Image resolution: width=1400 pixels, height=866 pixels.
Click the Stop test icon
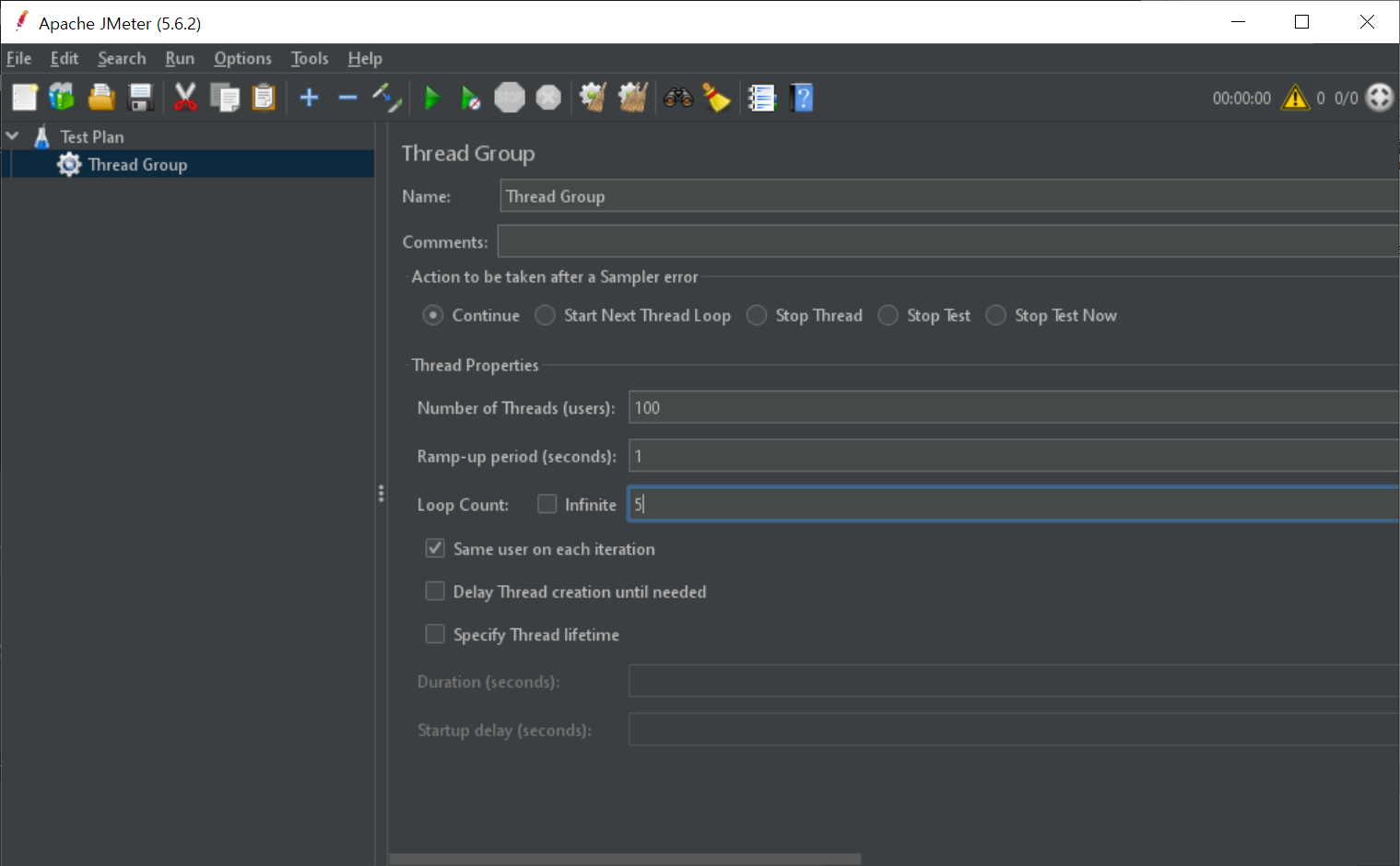pyautogui.click(x=510, y=97)
